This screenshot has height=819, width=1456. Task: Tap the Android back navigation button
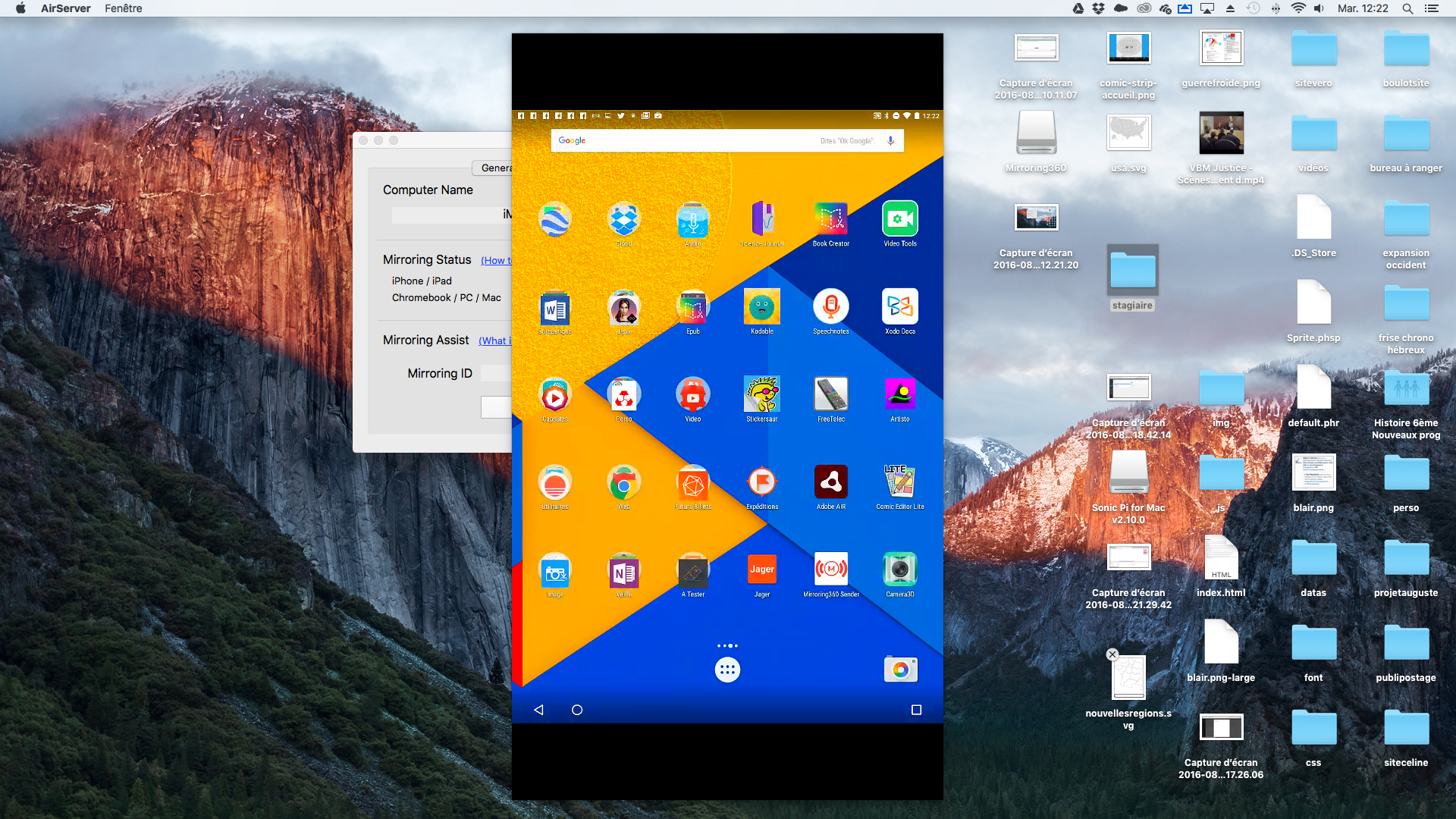tap(538, 710)
